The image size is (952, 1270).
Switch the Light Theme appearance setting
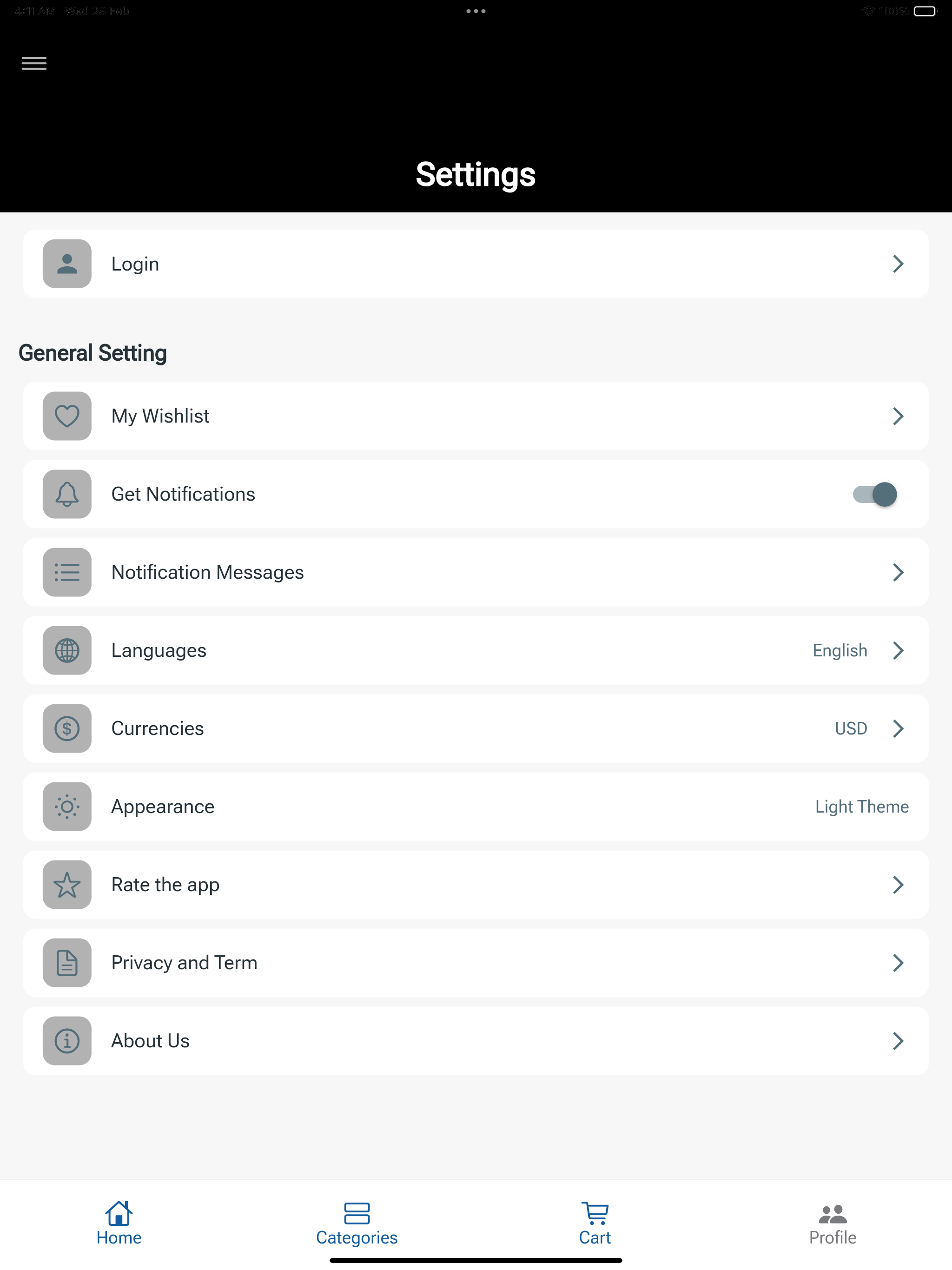pos(862,806)
